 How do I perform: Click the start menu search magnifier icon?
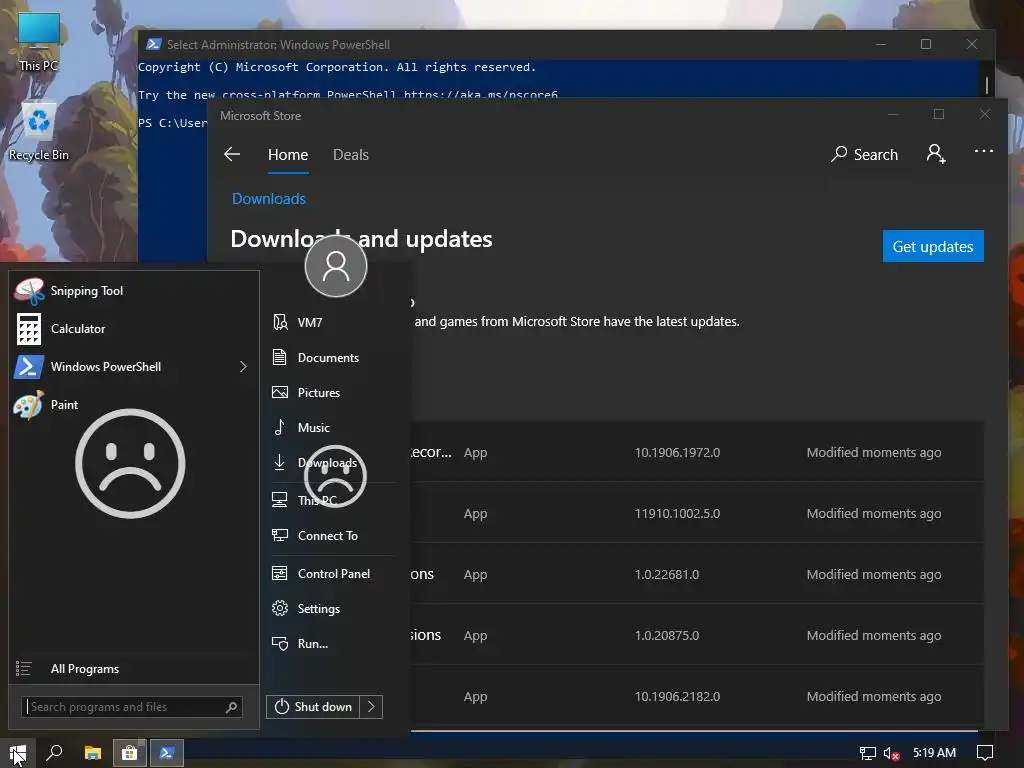coord(231,707)
